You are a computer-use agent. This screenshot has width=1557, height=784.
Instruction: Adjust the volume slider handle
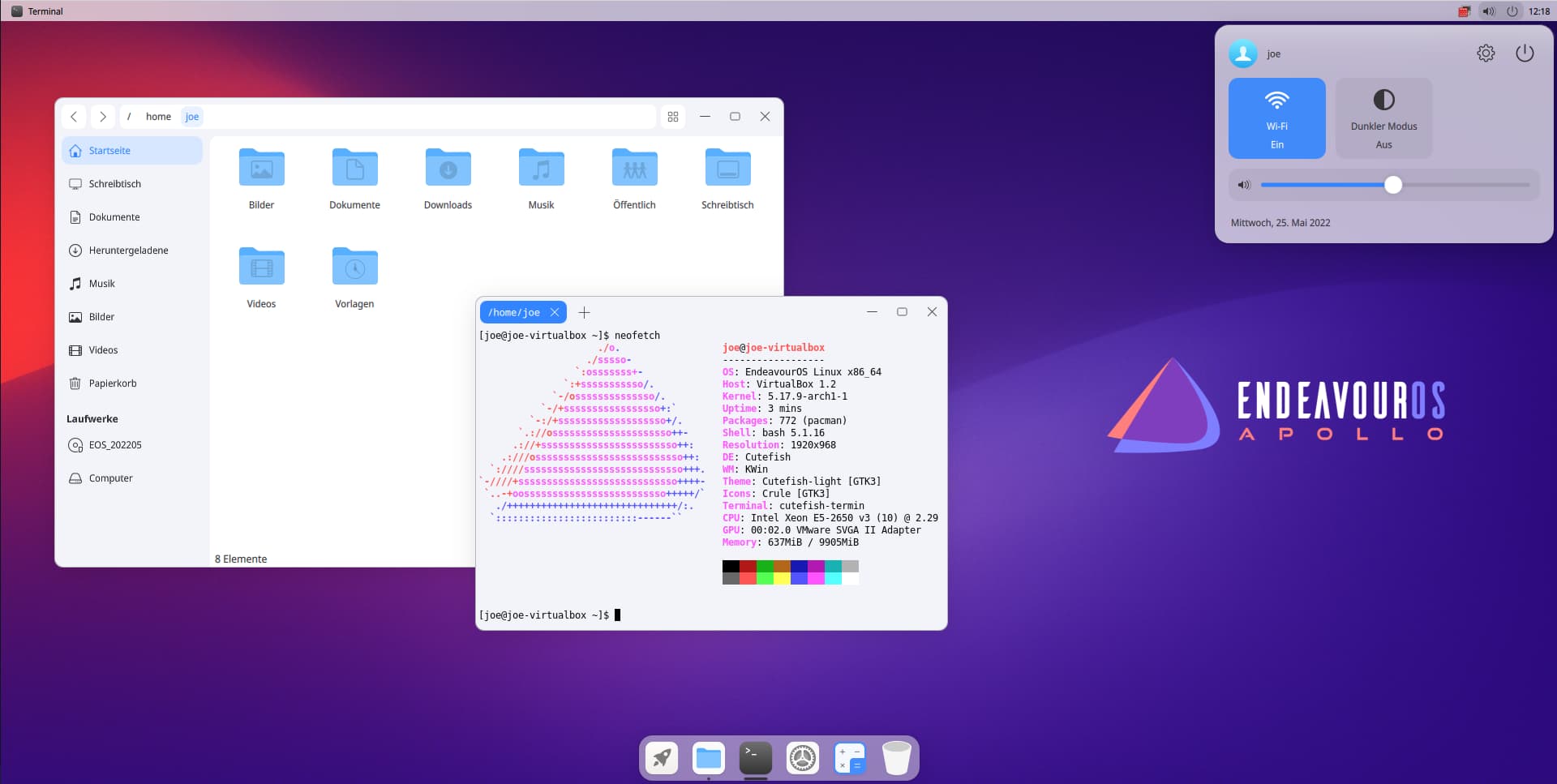[x=1392, y=185]
